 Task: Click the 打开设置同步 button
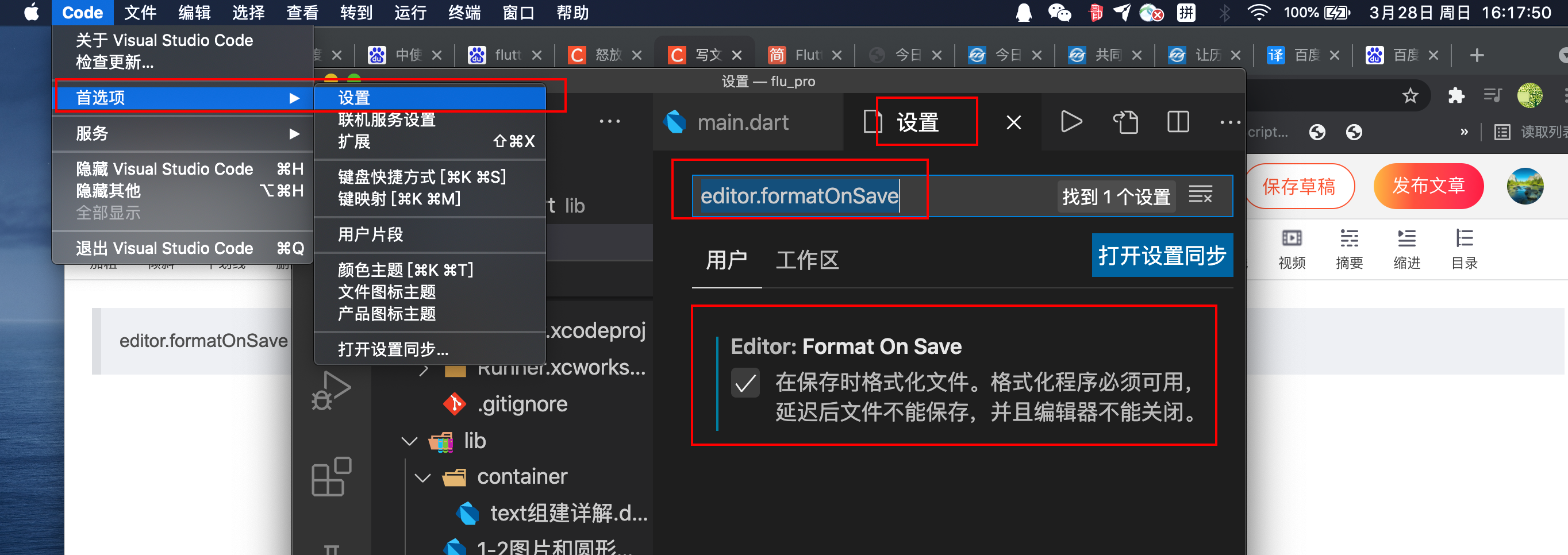click(1162, 256)
